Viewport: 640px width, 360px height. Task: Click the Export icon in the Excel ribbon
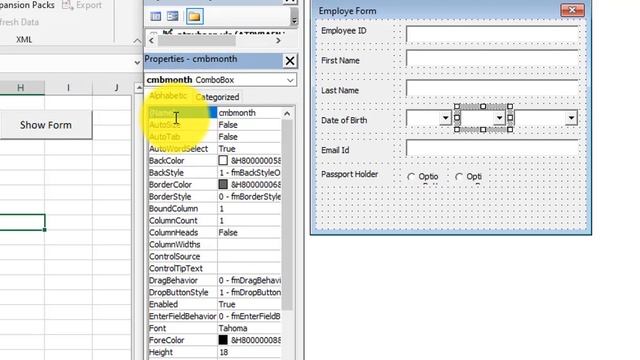(82, 5)
